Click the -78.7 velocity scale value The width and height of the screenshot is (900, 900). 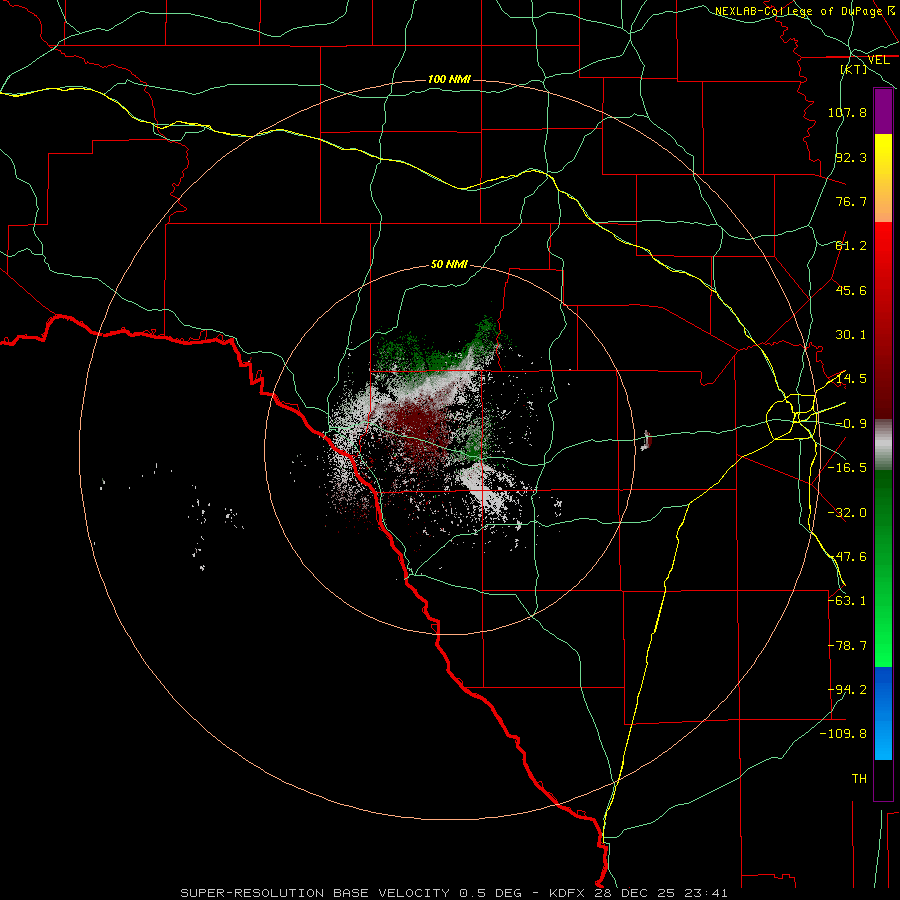847,646
